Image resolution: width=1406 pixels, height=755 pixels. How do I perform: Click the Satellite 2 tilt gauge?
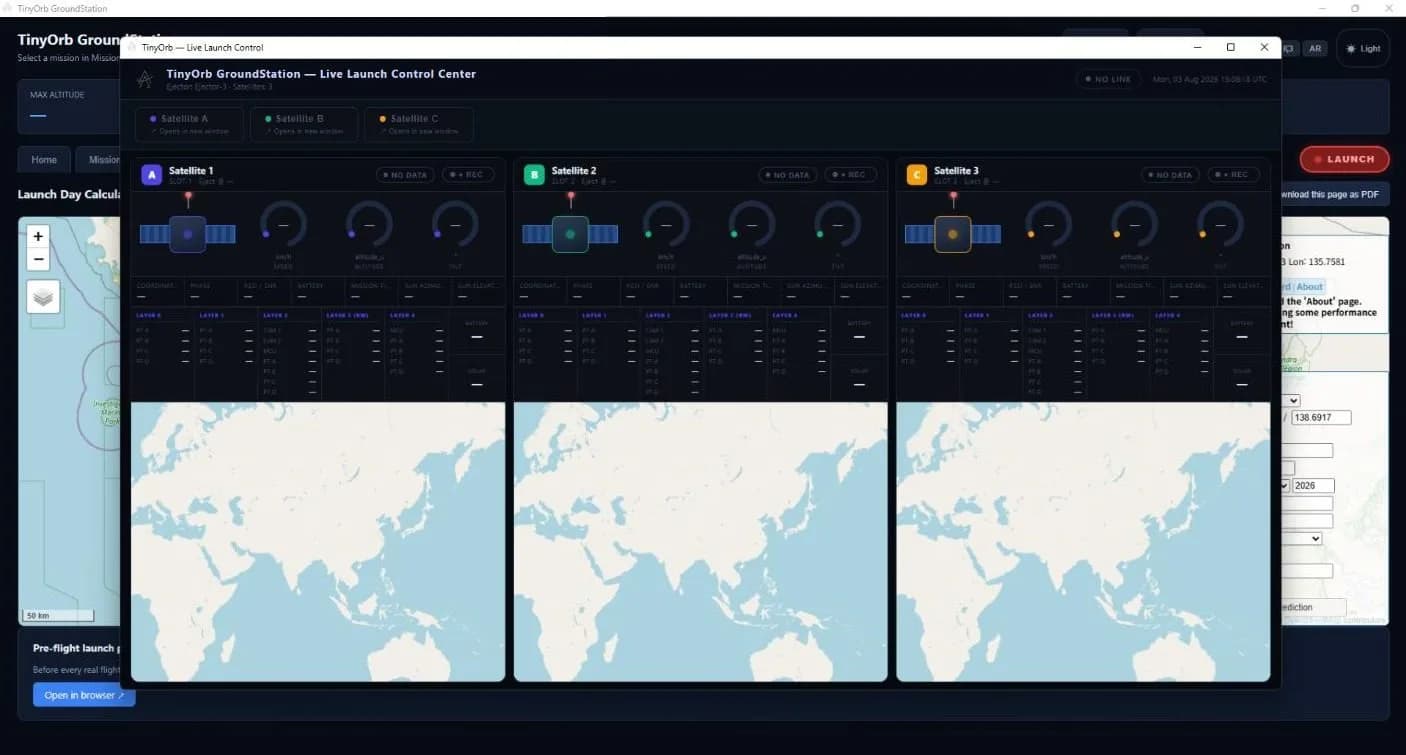click(838, 226)
